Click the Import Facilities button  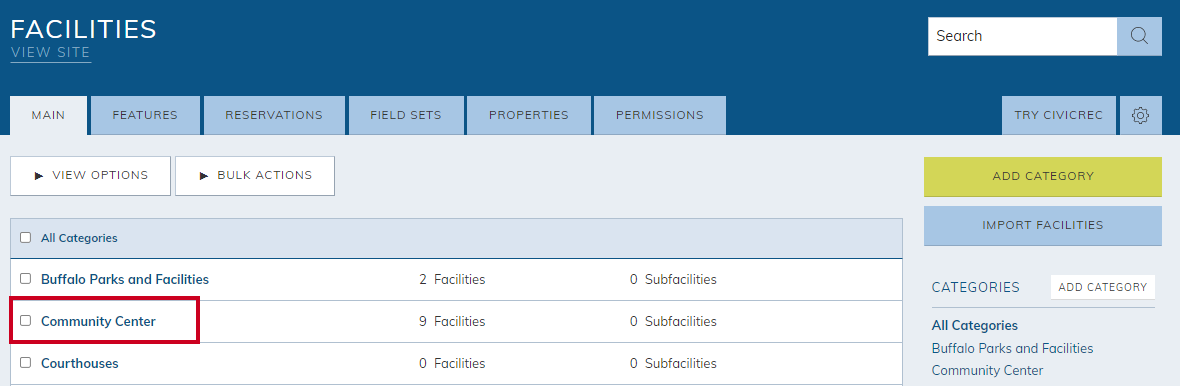tap(1043, 226)
